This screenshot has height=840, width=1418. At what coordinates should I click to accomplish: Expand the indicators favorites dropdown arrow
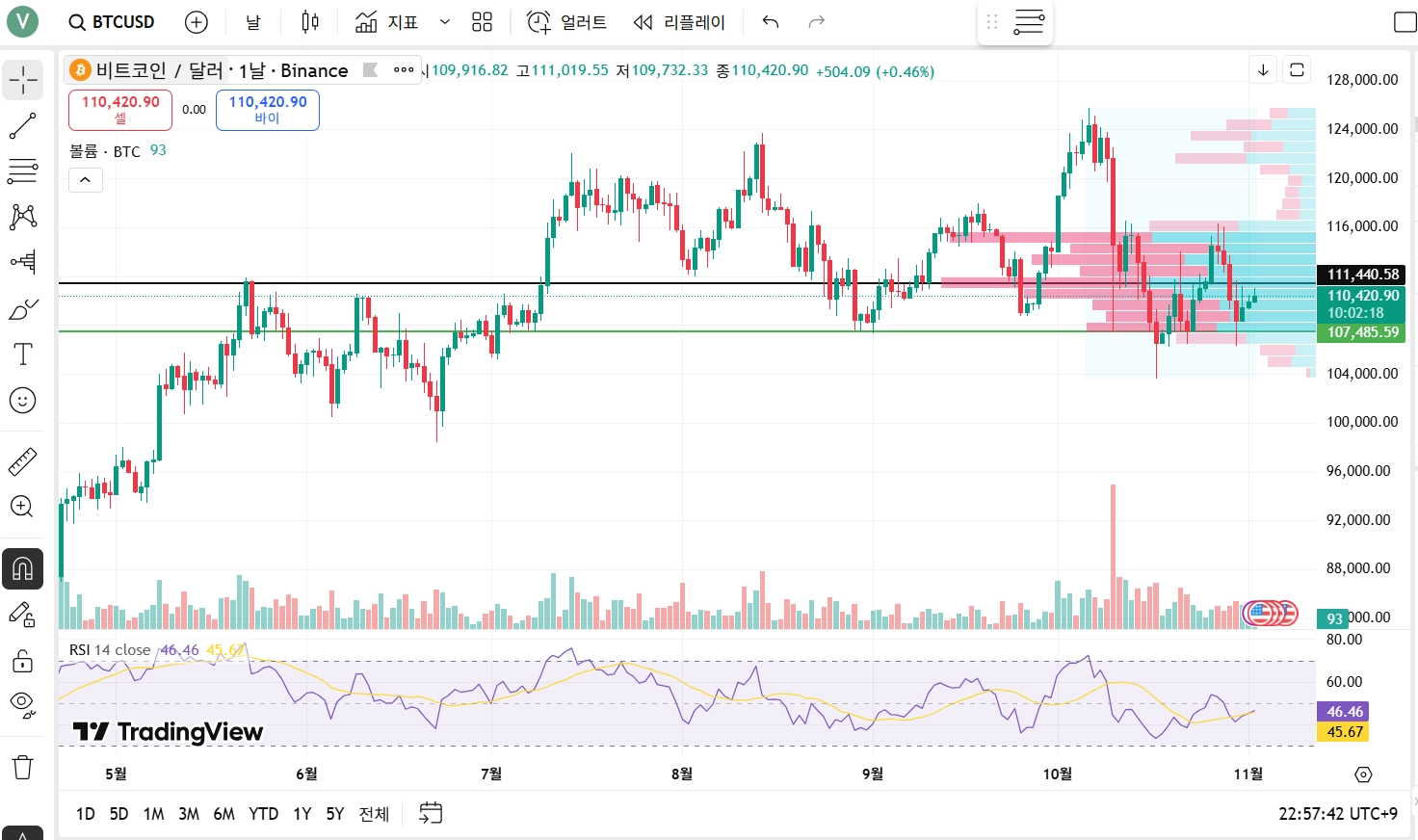[445, 22]
